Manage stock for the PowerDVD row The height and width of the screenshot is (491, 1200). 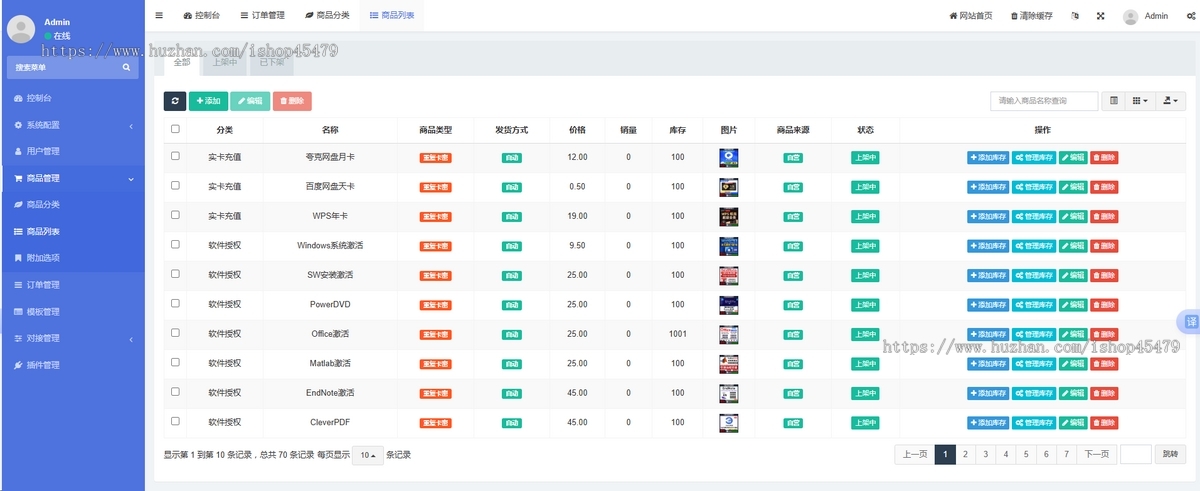click(x=1034, y=305)
